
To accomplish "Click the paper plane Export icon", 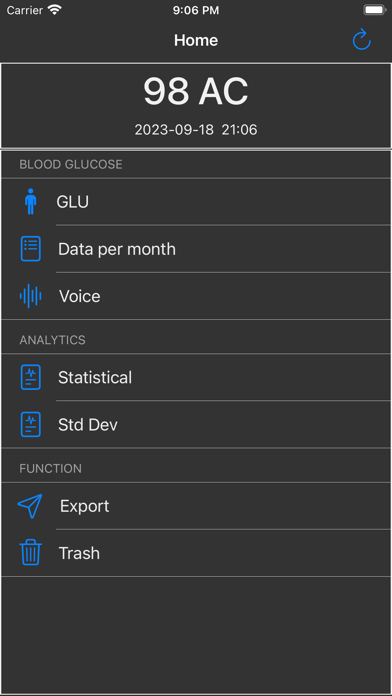I will pos(30,506).
